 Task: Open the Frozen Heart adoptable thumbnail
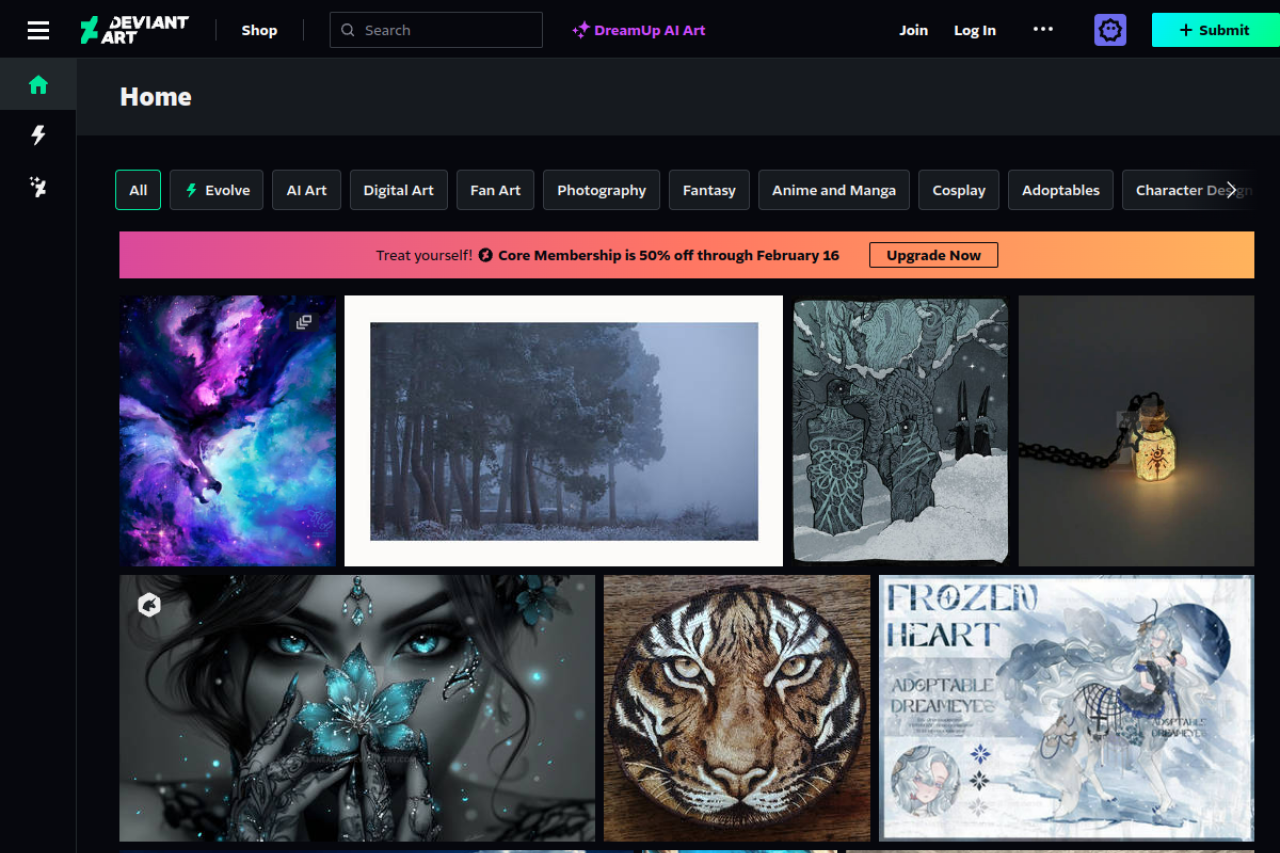1066,707
